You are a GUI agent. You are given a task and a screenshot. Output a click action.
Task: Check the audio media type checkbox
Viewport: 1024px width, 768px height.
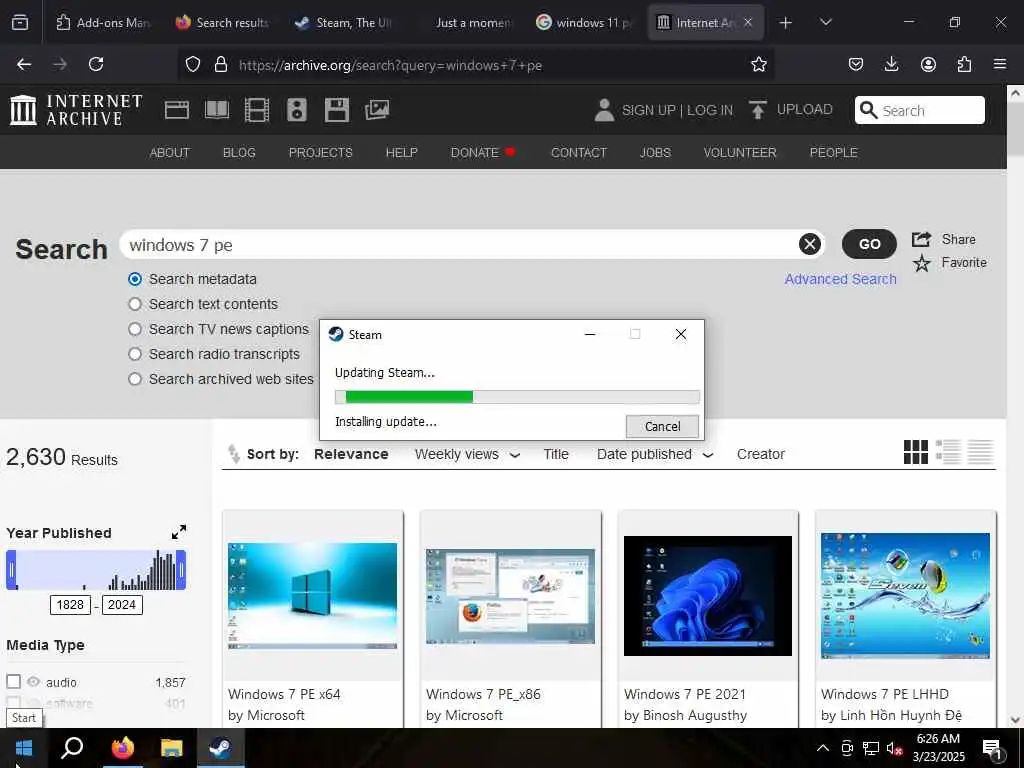[13, 682]
